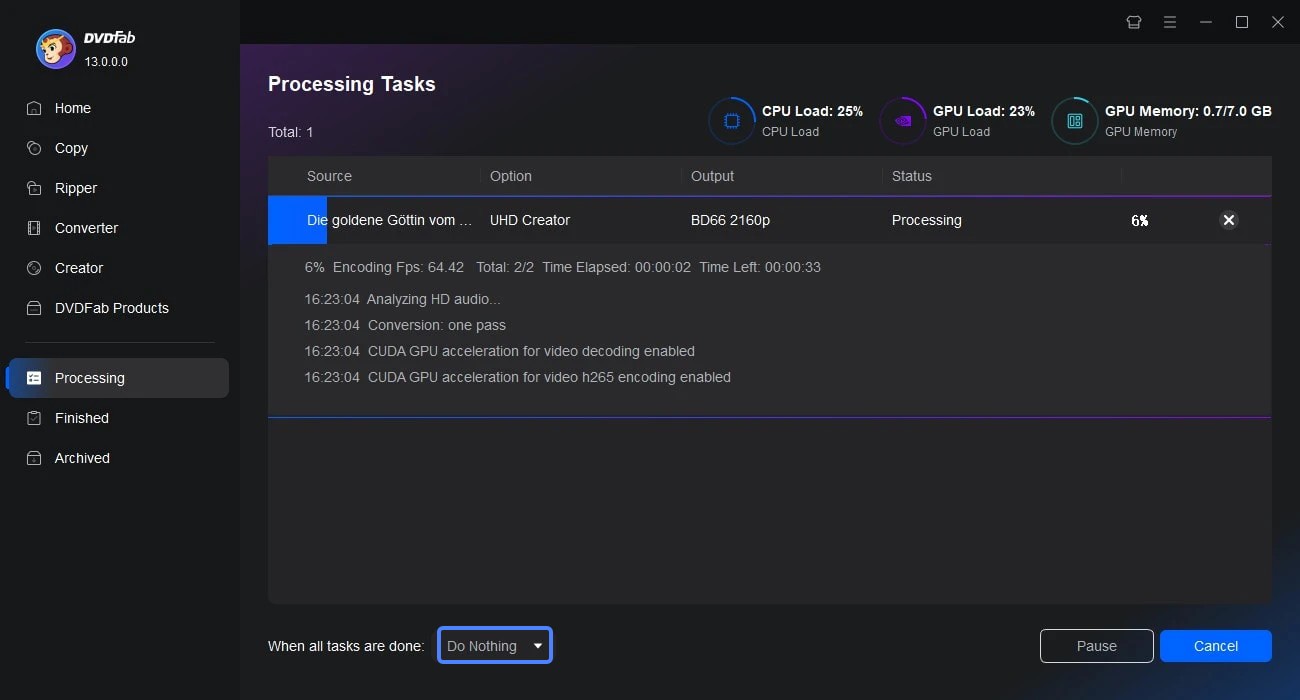Image resolution: width=1300 pixels, height=700 pixels.
Task: Click the GPU Memory gauge icon
Action: pyautogui.click(x=1074, y=120)
